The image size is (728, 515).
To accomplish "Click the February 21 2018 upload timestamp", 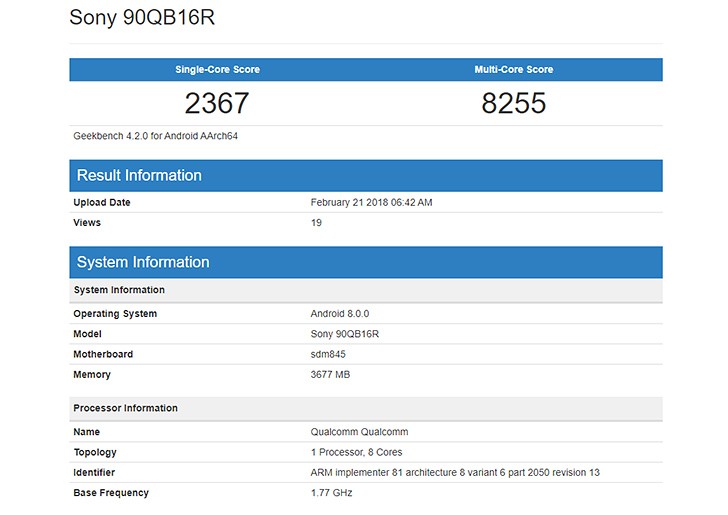I will (371, 202).
